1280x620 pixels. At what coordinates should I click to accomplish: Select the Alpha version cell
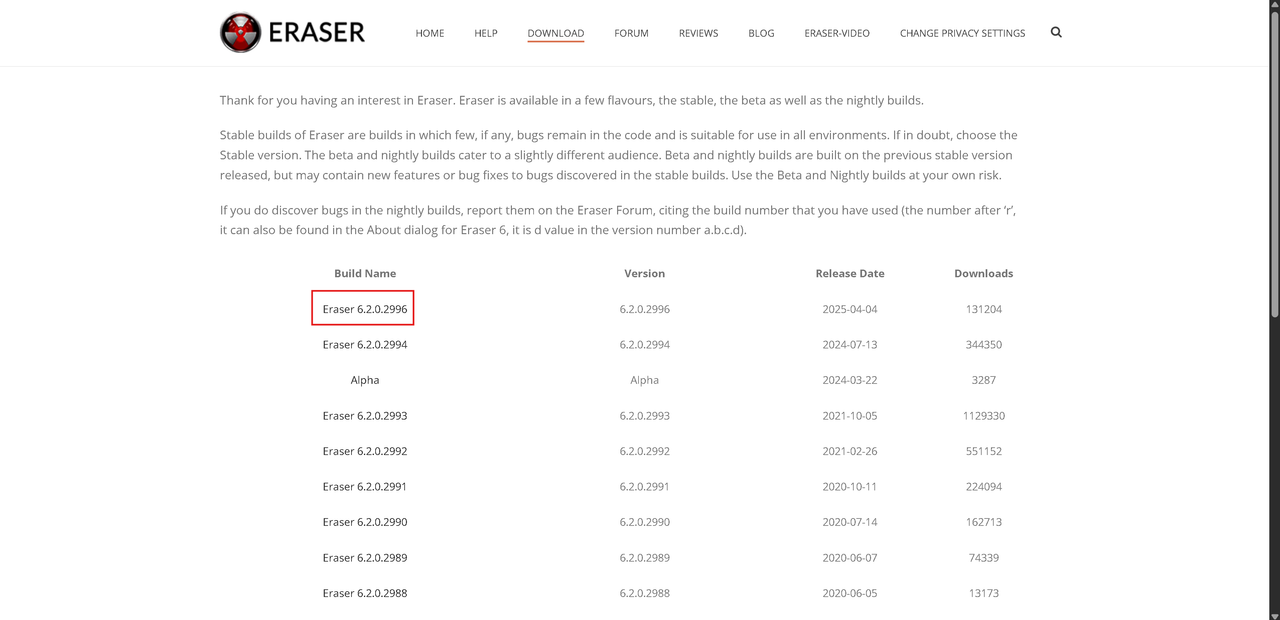(x=645, y=380)
